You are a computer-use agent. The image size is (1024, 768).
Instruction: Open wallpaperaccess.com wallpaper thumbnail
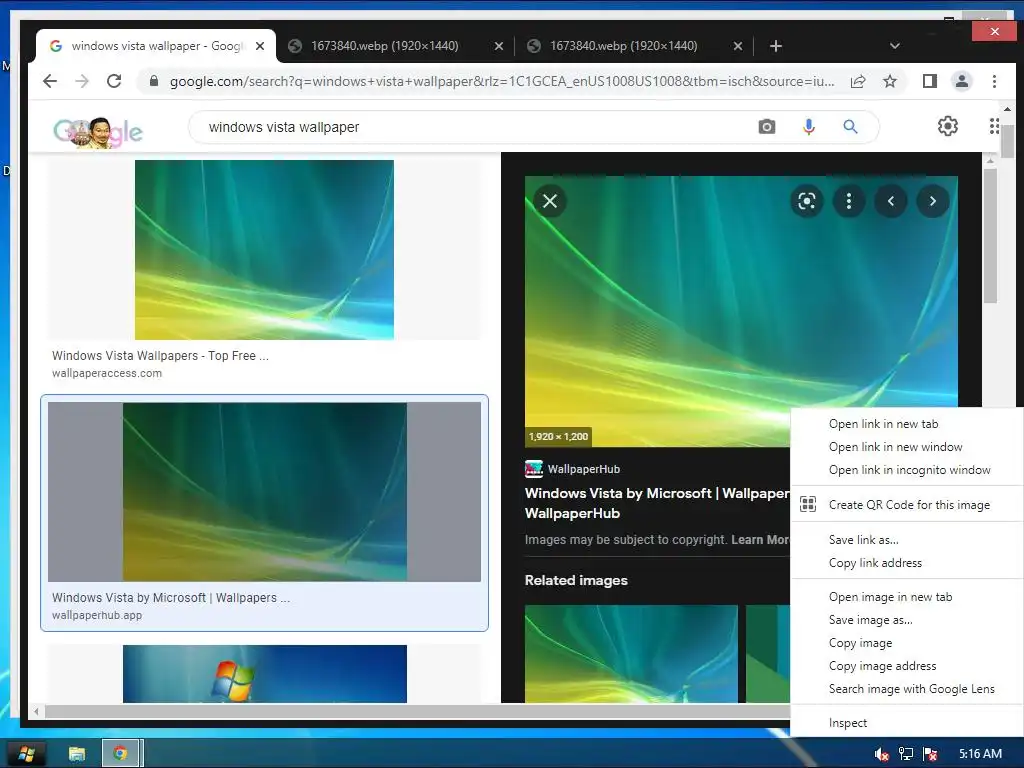(264, 249)
